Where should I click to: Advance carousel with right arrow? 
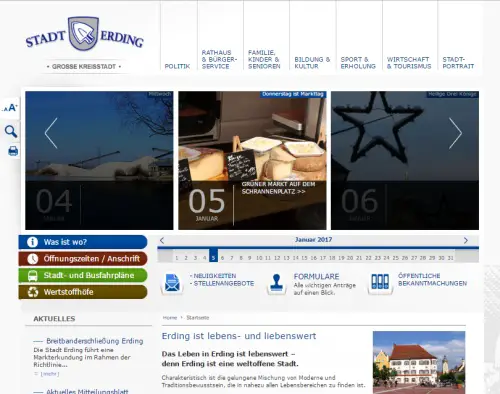click(455, 133)
